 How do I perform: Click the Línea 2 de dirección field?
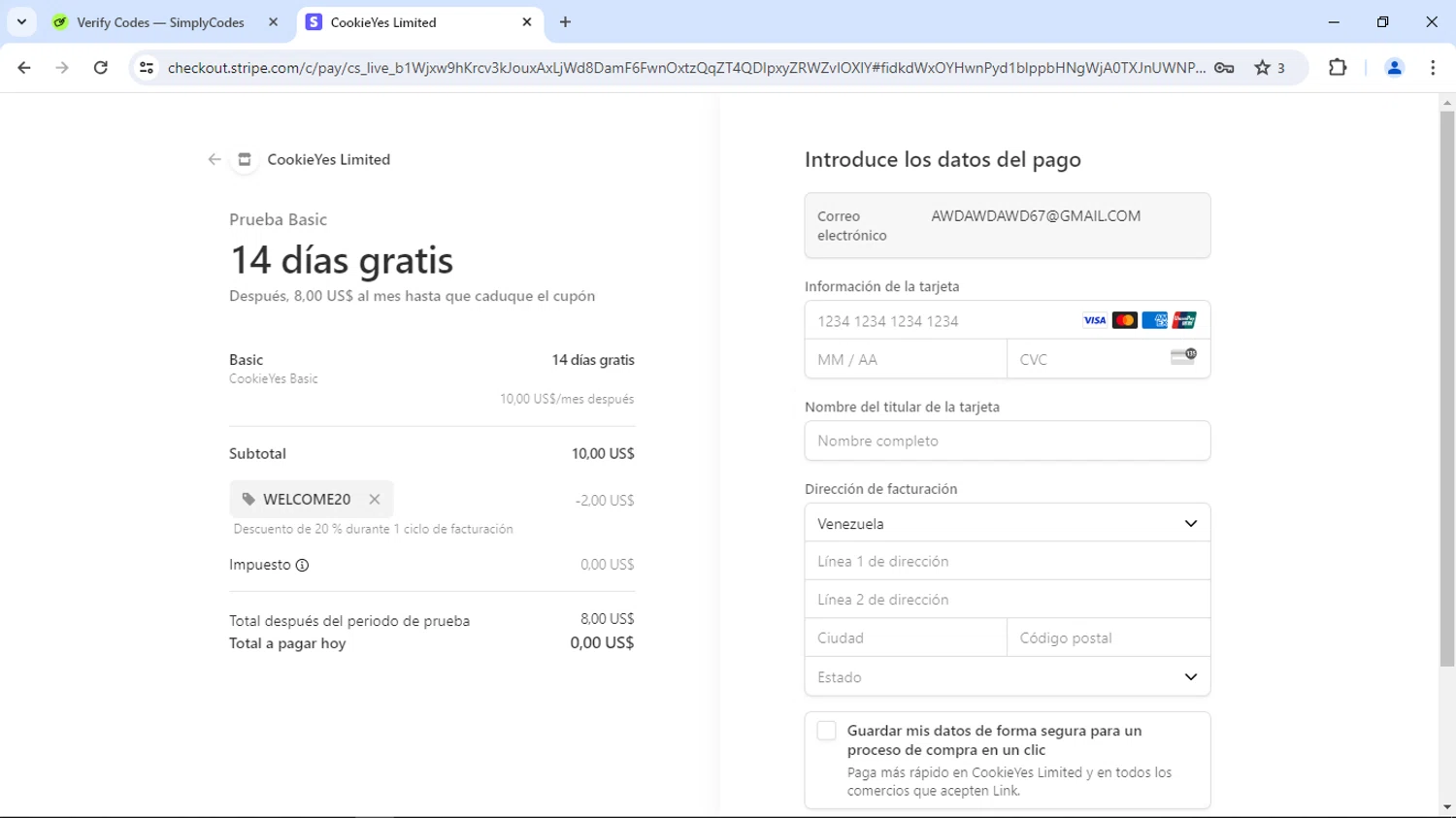coord(1008,600)
